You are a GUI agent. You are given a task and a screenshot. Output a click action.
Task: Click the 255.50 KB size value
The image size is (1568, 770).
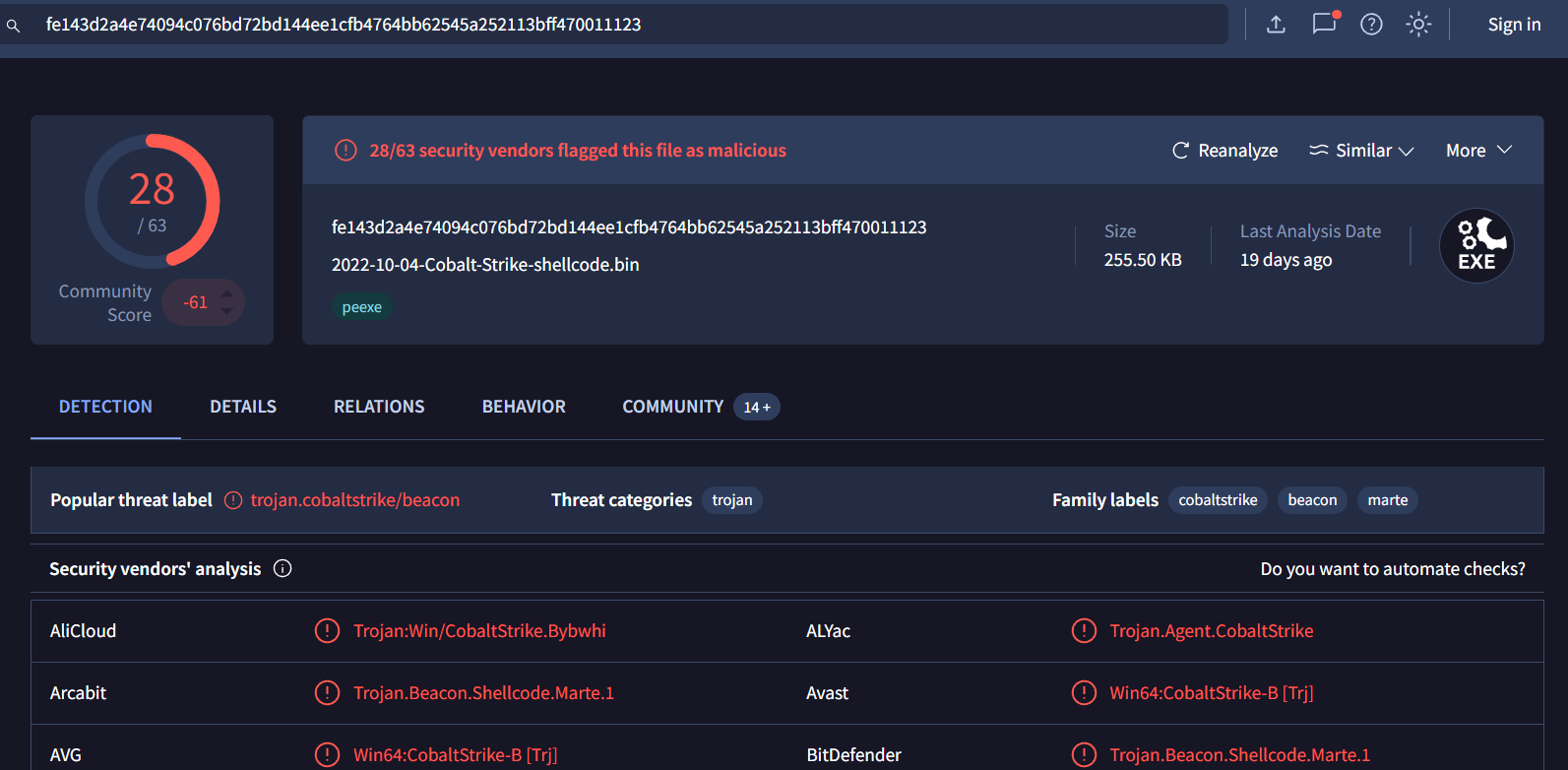click(1143, 260)
